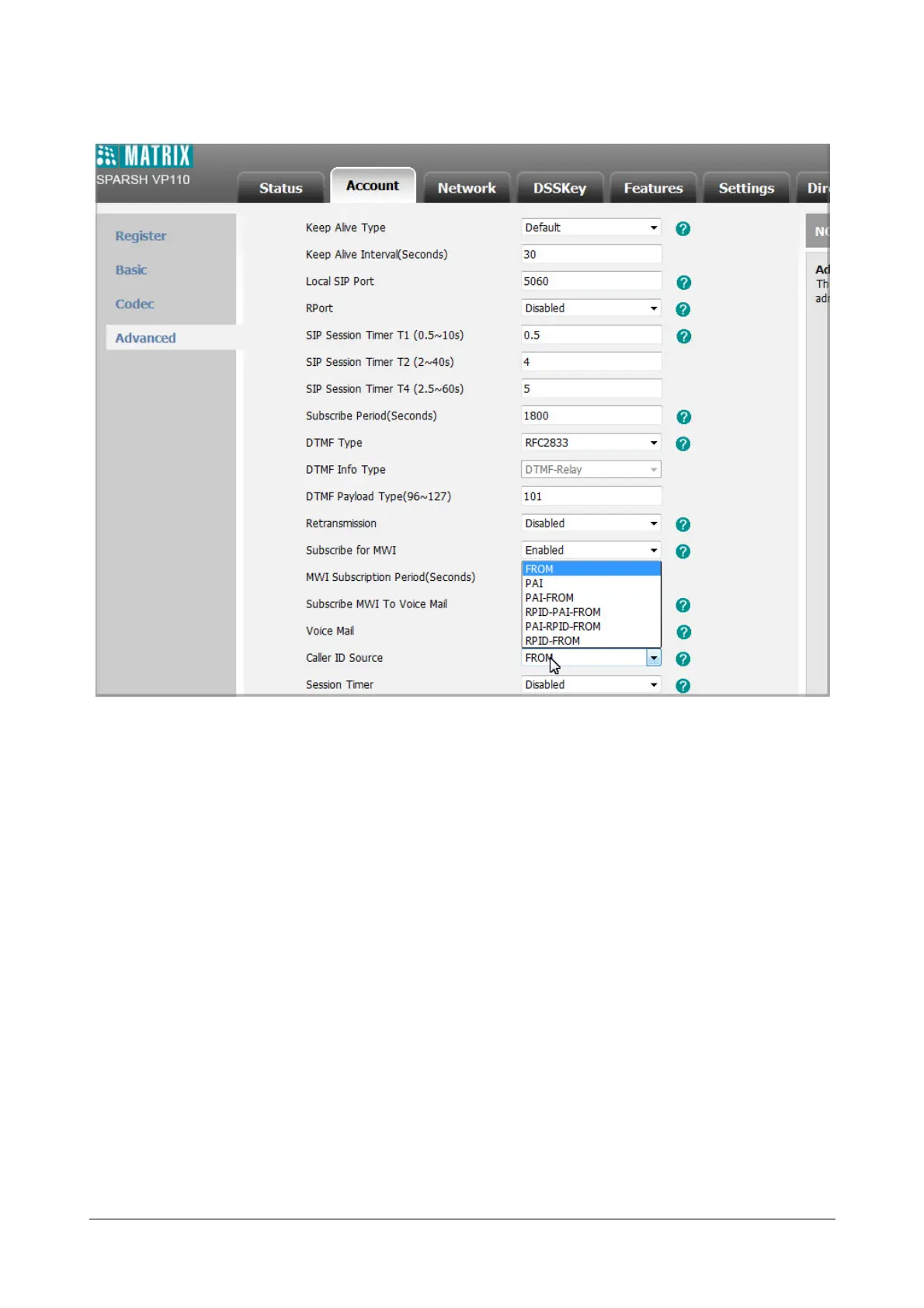The image size is (924, 1308).
Task: Click the help icon next to Voice Mail
Action: tap(683, 632)
